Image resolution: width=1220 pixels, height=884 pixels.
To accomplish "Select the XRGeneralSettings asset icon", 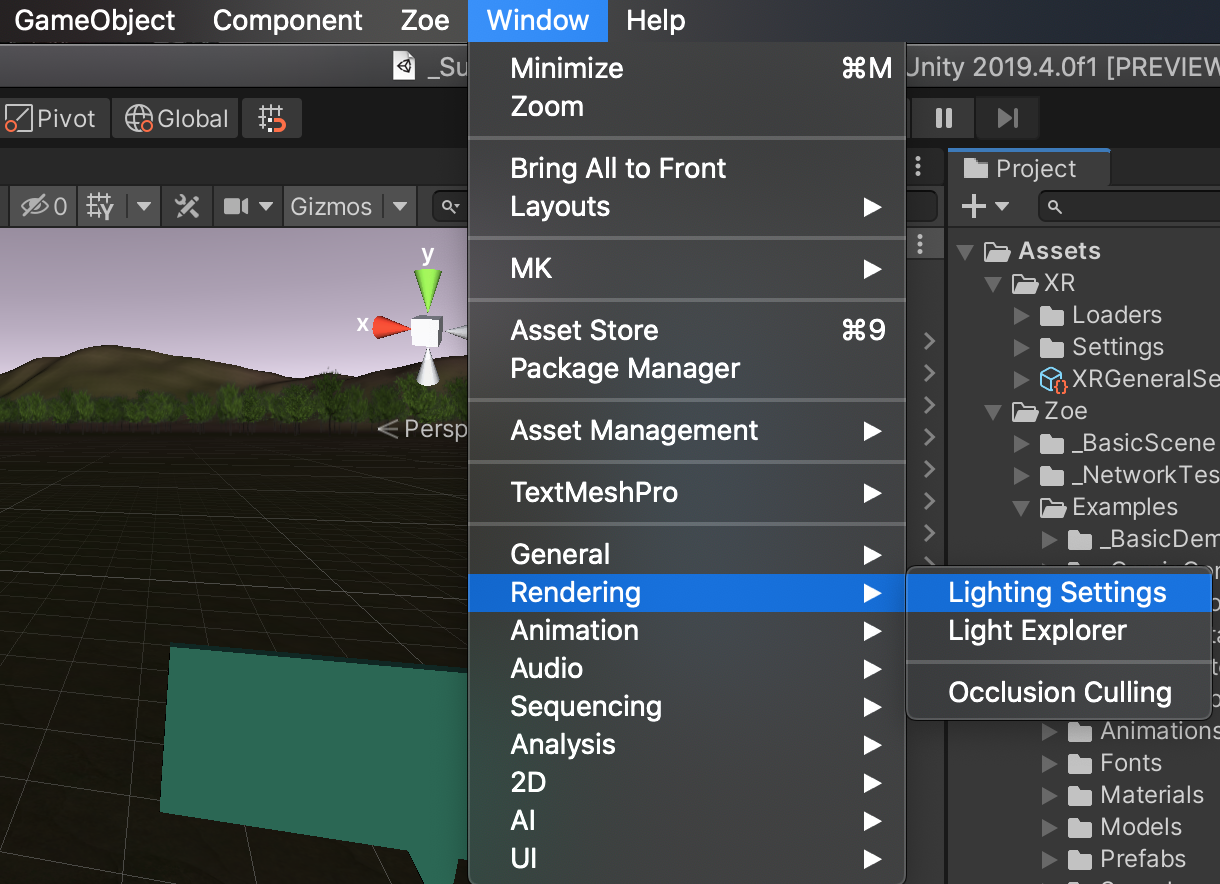I will click(1052, 379).
